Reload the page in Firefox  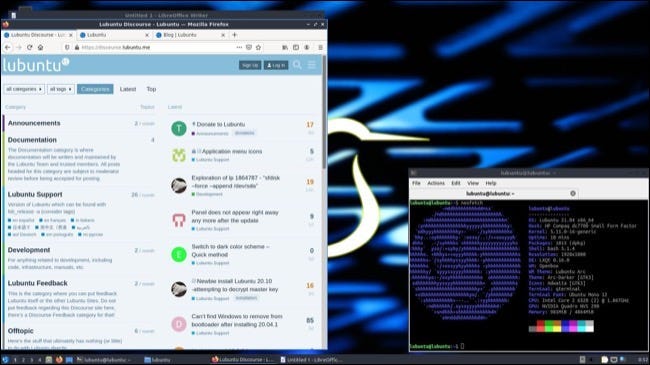tap(29, 47)
